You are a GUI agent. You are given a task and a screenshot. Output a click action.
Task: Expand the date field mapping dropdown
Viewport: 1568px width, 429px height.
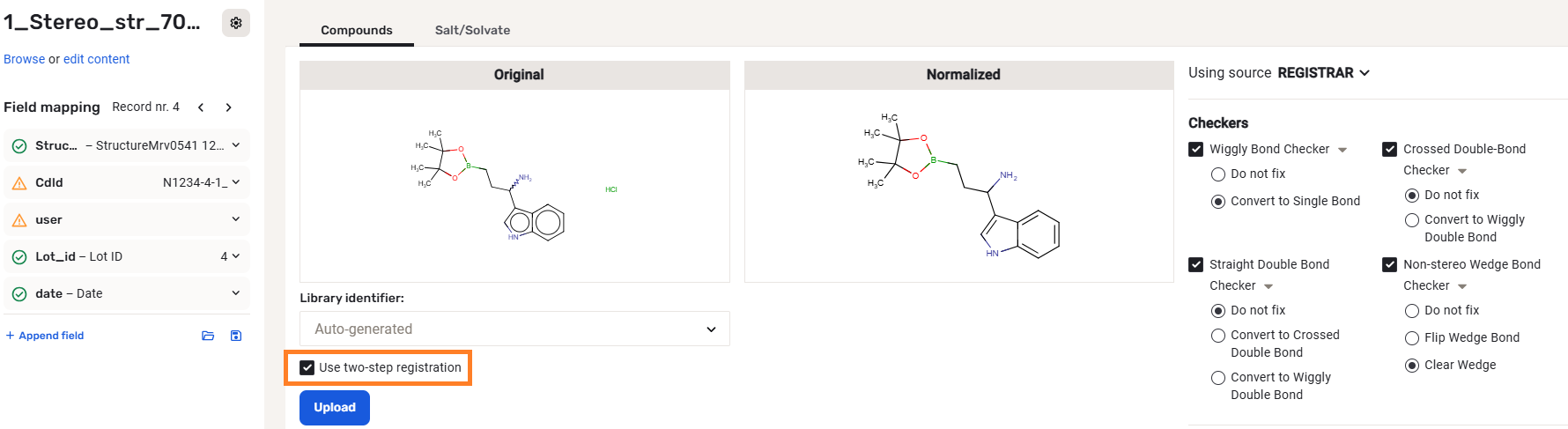[x=236, y=293]
